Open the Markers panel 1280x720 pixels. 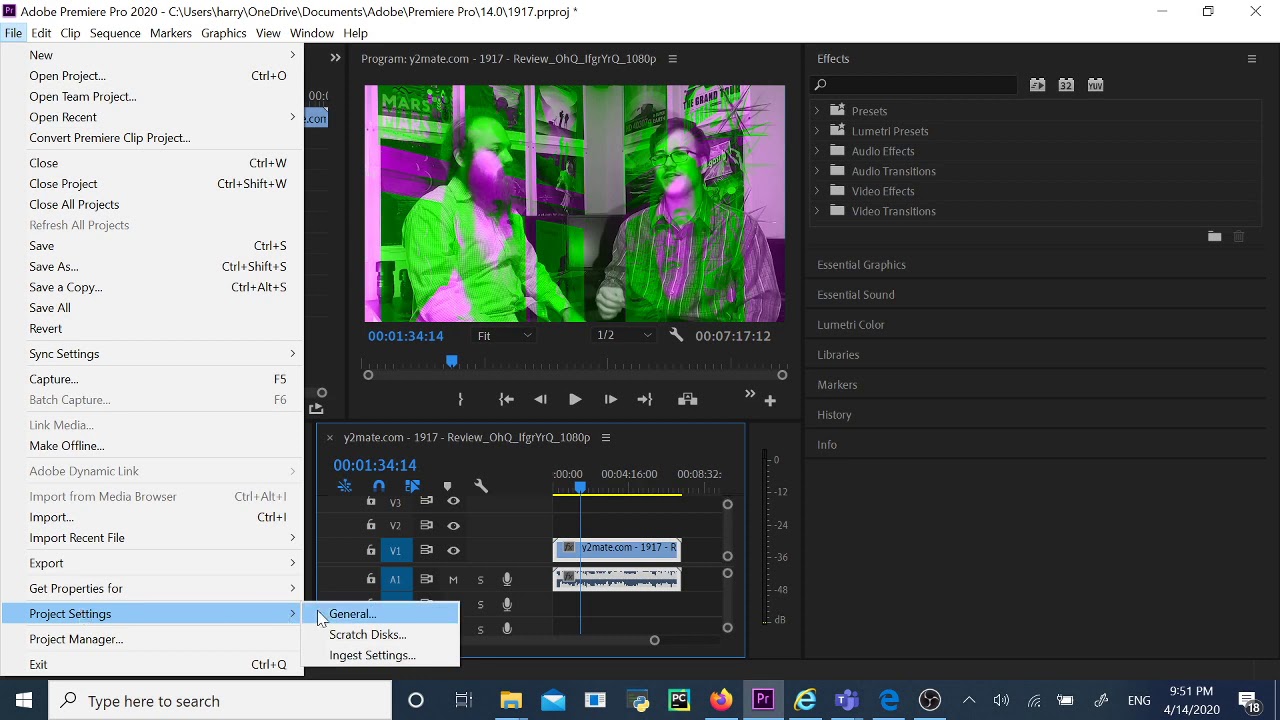click(837, 385)
